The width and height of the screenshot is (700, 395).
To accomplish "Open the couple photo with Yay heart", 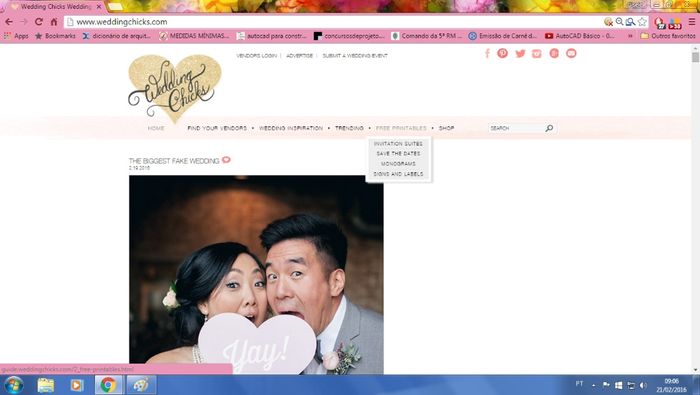I will [256, 274].
